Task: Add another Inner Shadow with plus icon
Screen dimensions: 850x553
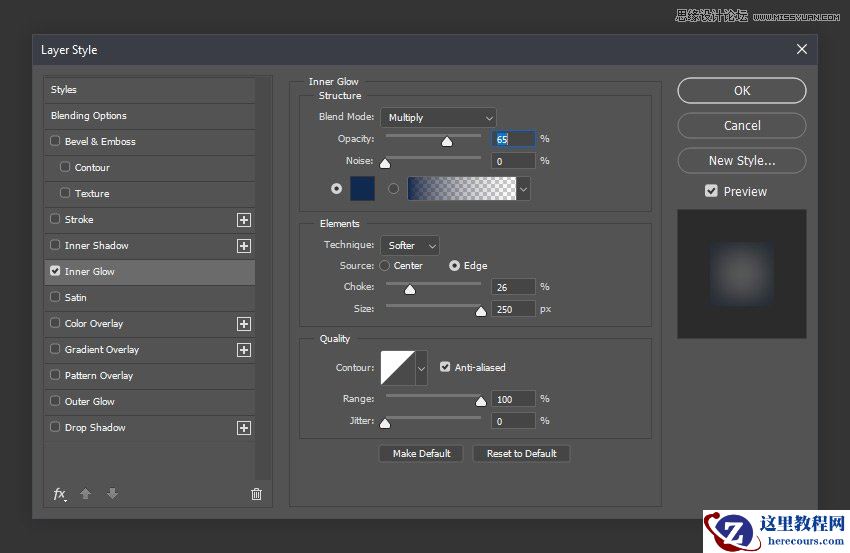Action: [x=243, y=246]
